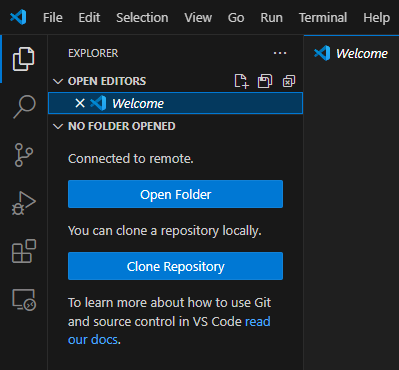
Task: Open Explorer Views and More Actions ellipsis
Action: click(x=280, y=53)
